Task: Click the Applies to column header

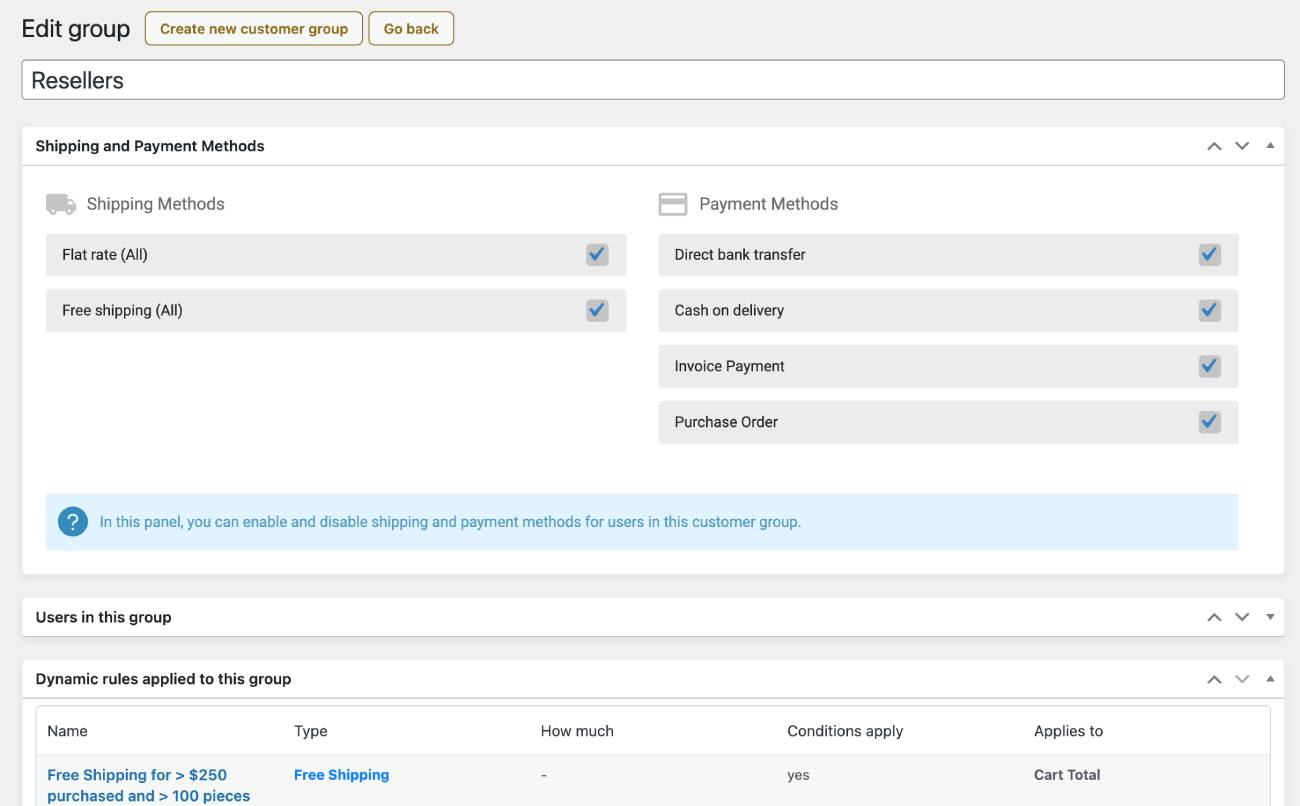Action: click(1068, 731)
